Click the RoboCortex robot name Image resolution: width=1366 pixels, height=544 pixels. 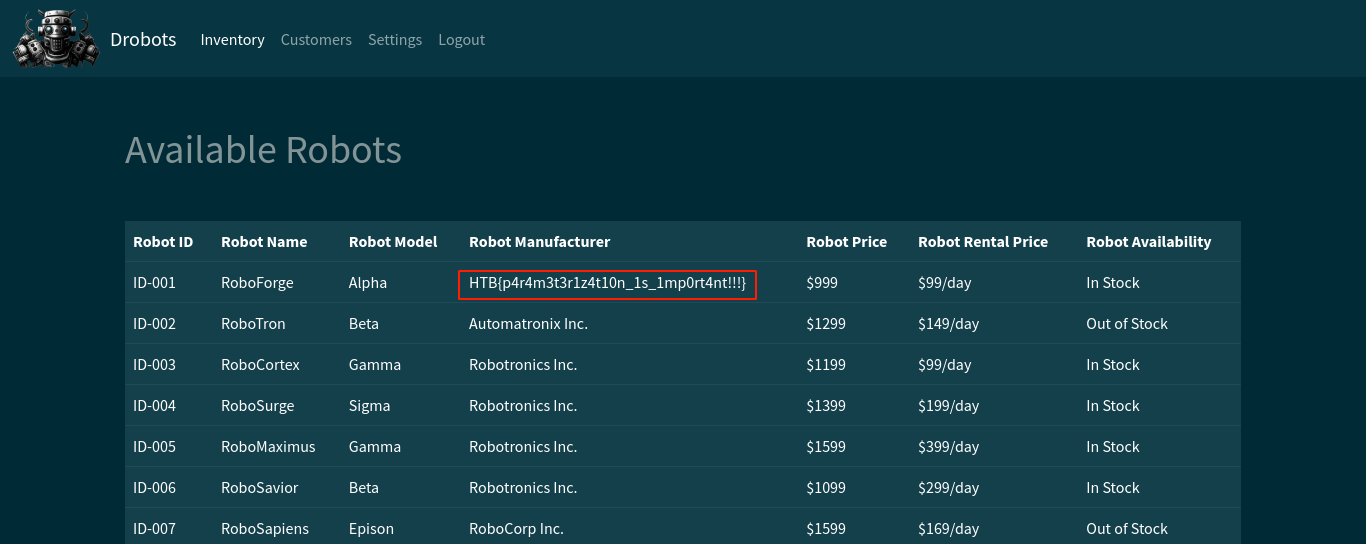point(260,365)
